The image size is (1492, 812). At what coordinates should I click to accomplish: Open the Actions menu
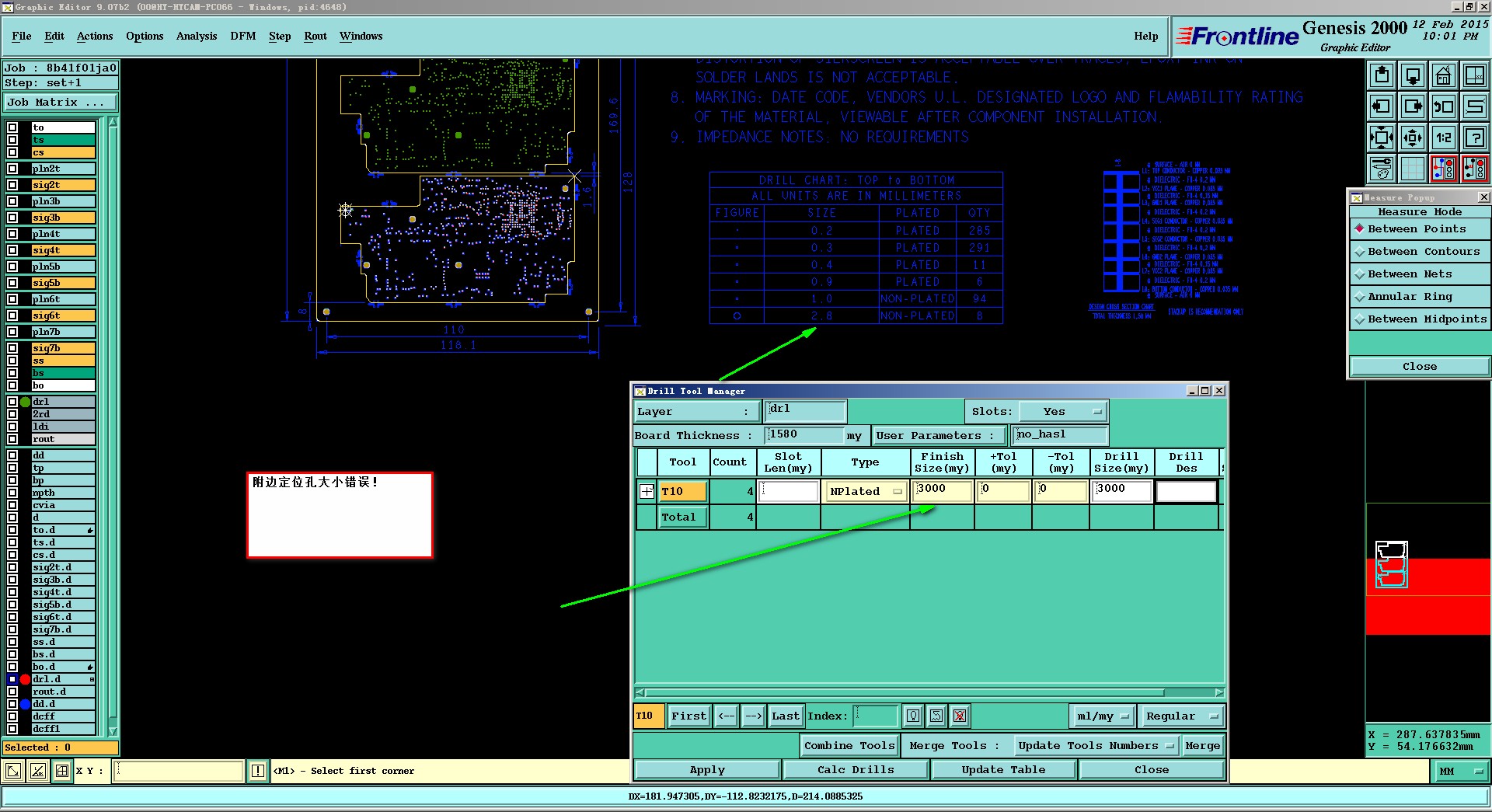click(x=95, y=37)
